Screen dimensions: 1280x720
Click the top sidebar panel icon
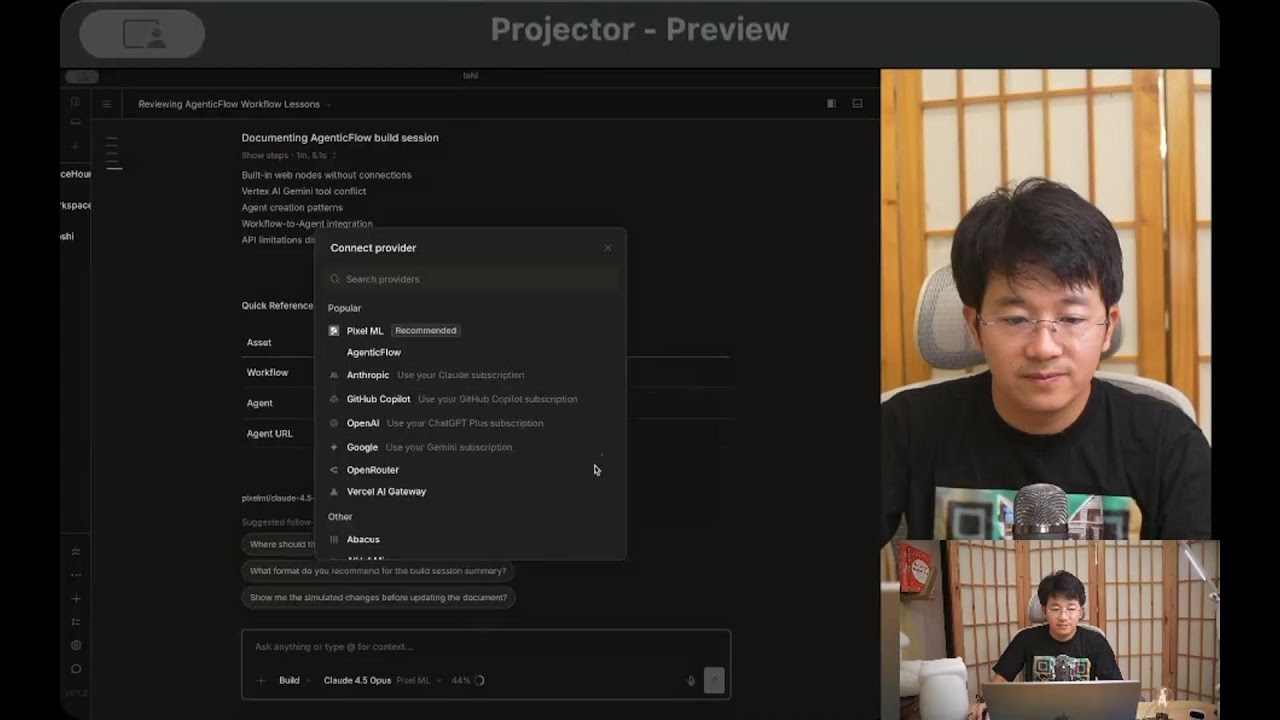(x=75, y=102)
